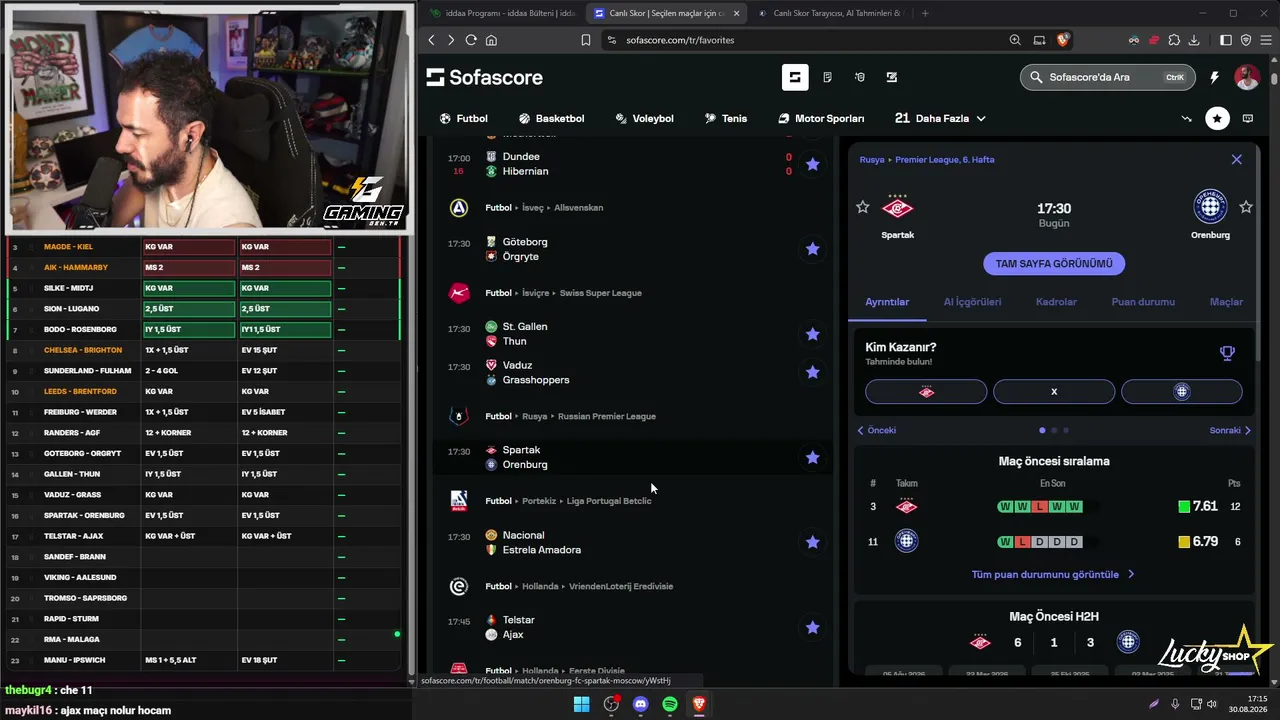This screenshot has width=1280, height=720.
Task: Click the TAM SAYFA GÖRÜNÜMÜ button
Action: (1054, 264)
